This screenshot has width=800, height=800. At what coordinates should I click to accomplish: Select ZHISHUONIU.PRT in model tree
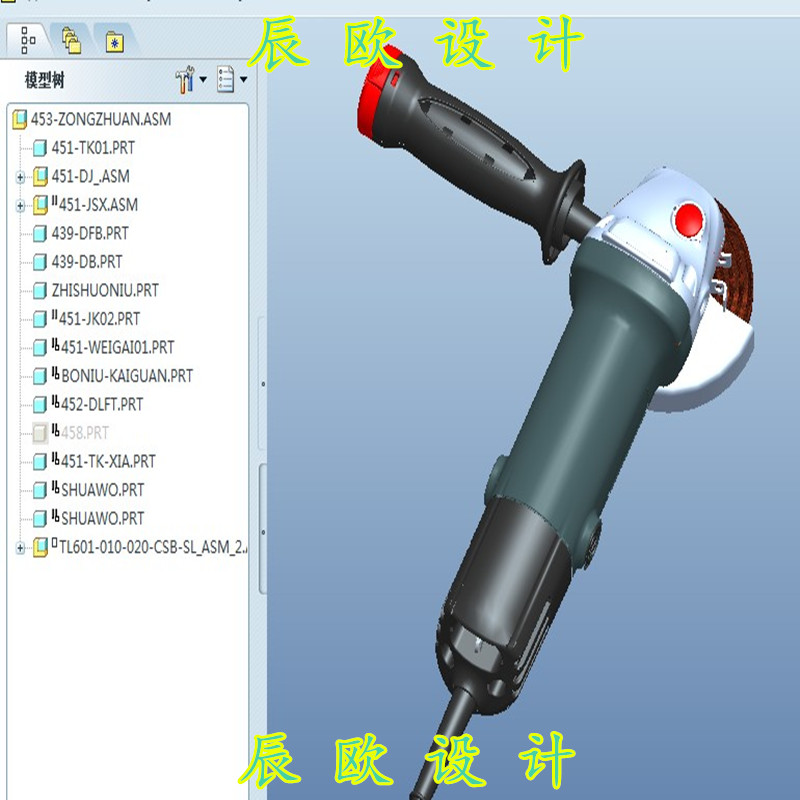105,291
